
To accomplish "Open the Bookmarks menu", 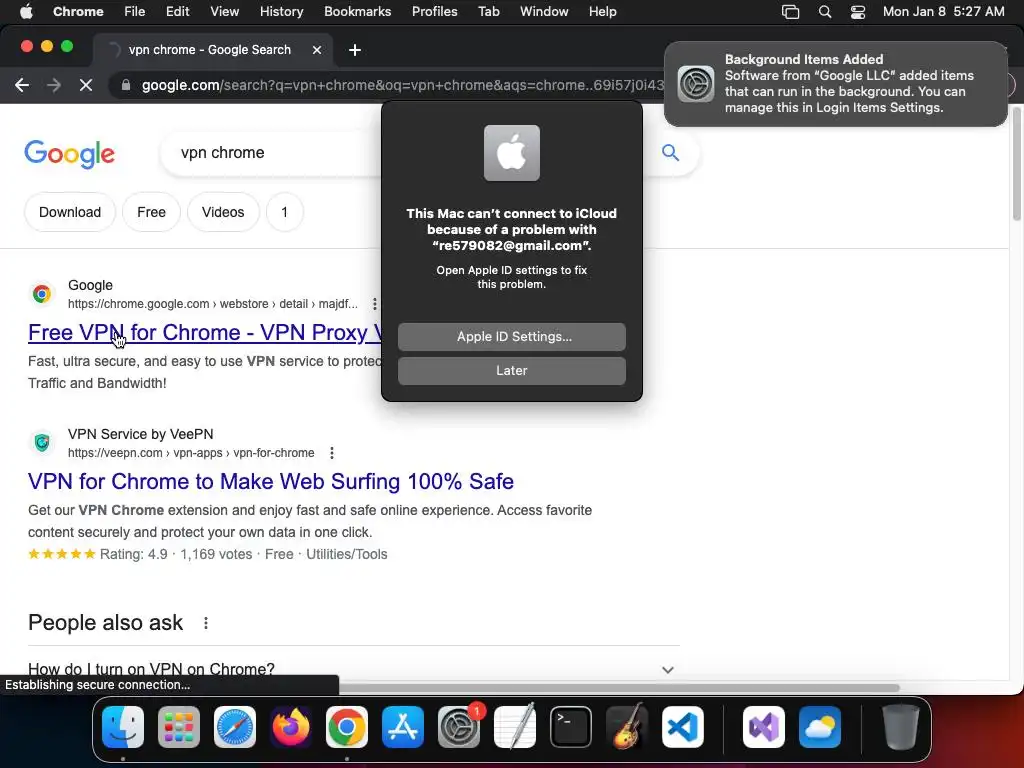I will click(x=357, y=11).
